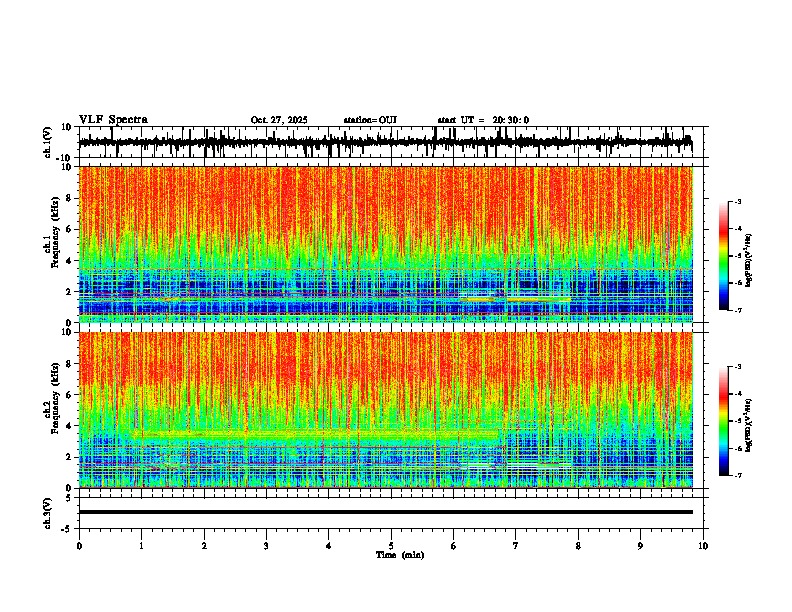Image resolution: width=792 pixels, height=612 pixels.
Task: Click the "ch.1(V)" axis label
Action: (x=48, y=142)
